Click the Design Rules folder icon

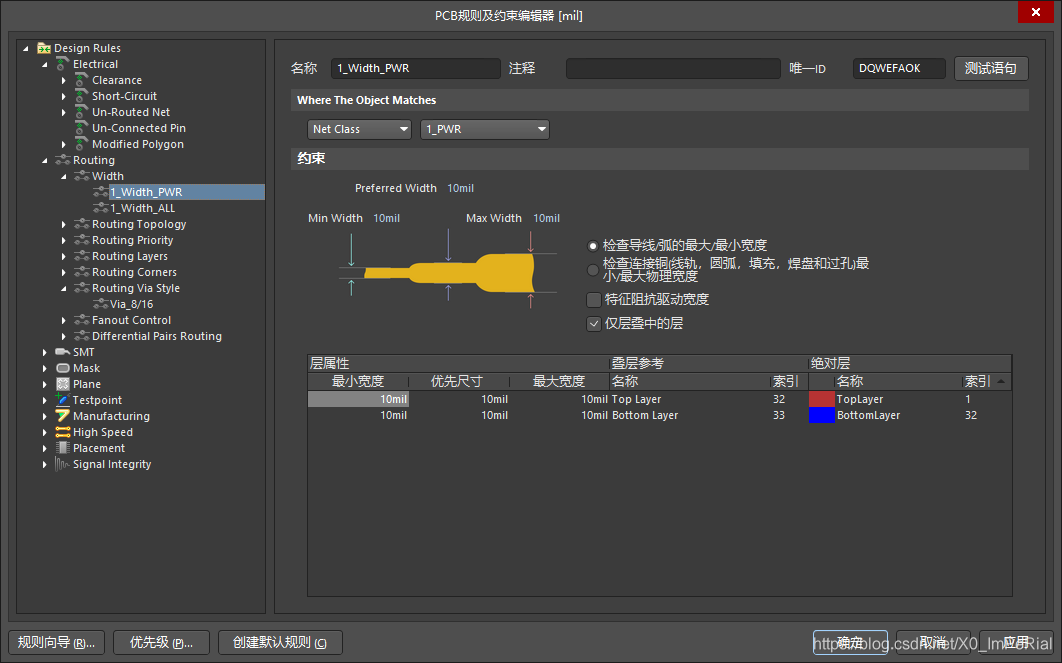pos(44,48)
